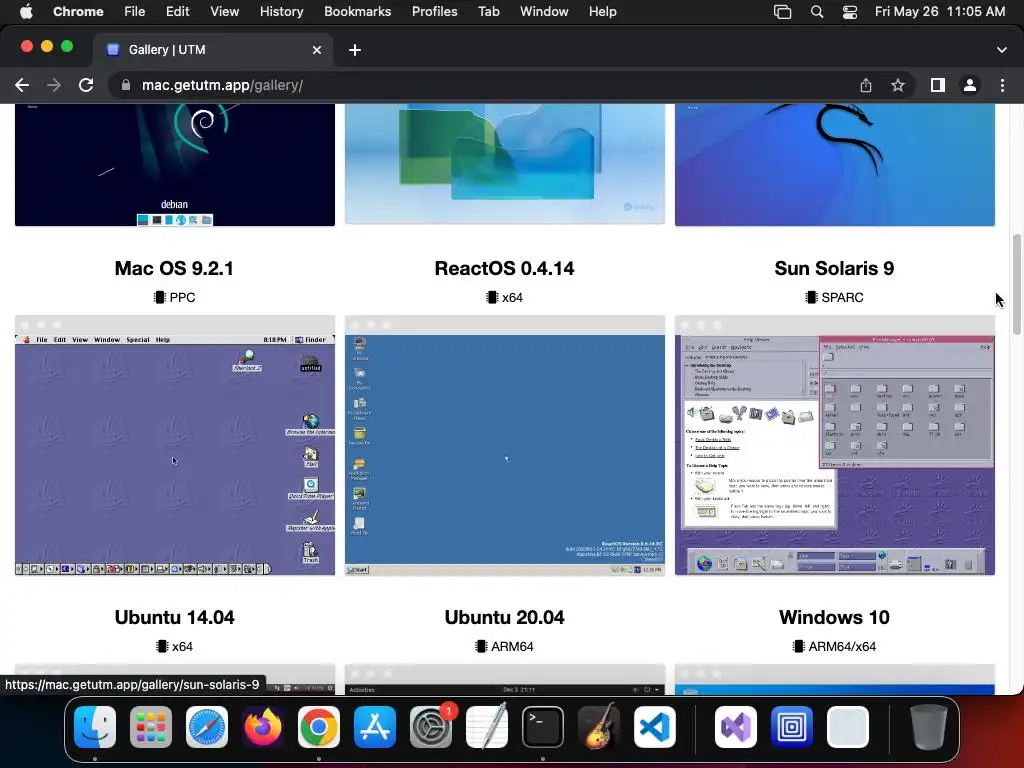Open GarageBand from the Dock
1024x768 pixels.
599,727
